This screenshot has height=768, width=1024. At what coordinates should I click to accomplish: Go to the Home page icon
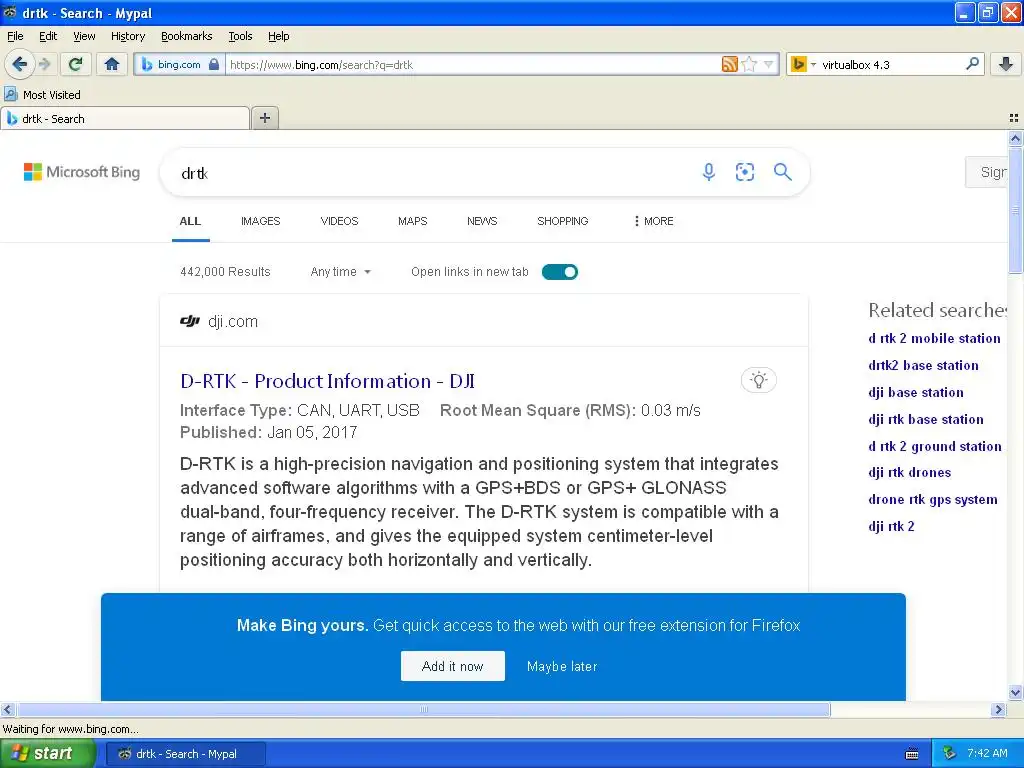[x=112, y=64]
